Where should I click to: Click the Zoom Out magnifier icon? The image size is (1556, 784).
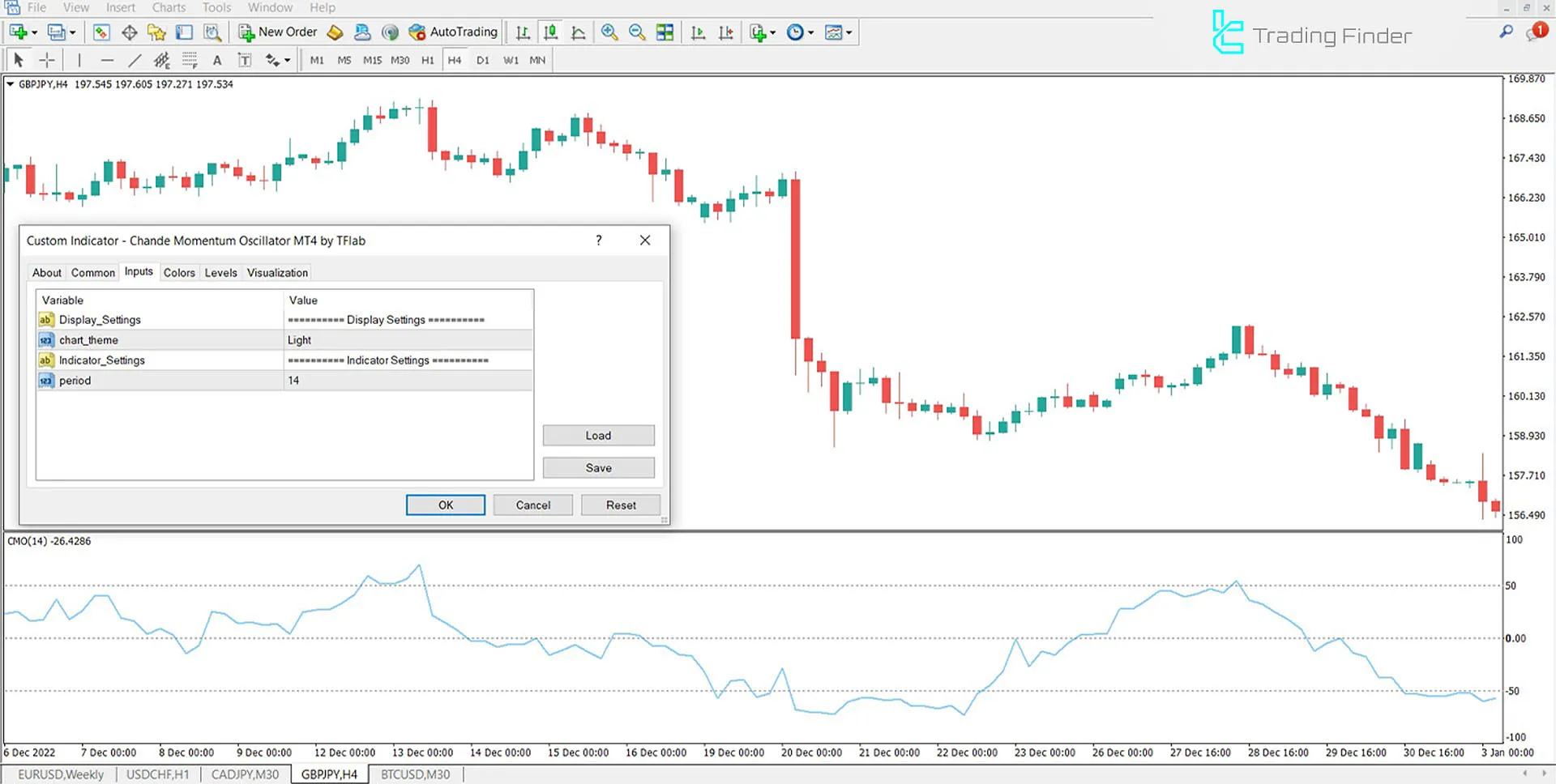click(637, 32)
